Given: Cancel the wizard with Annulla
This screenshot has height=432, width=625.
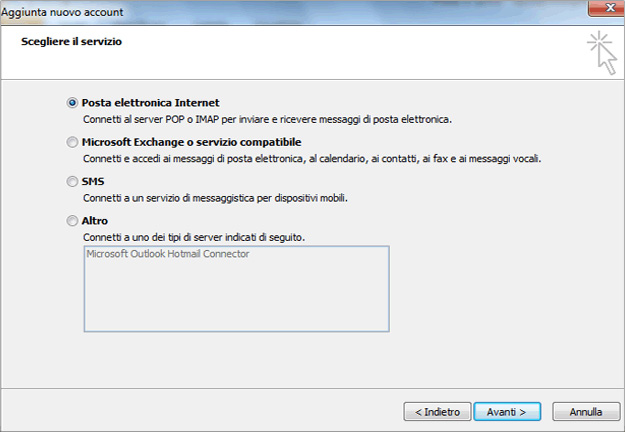Looking at the screenshot, I should click(x=586, y=412).
